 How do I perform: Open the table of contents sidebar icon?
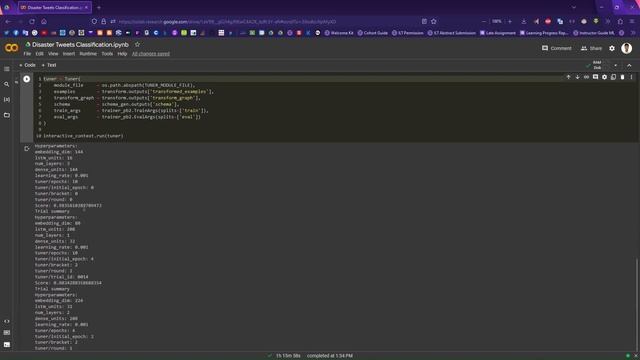click(x=7, y=69)
